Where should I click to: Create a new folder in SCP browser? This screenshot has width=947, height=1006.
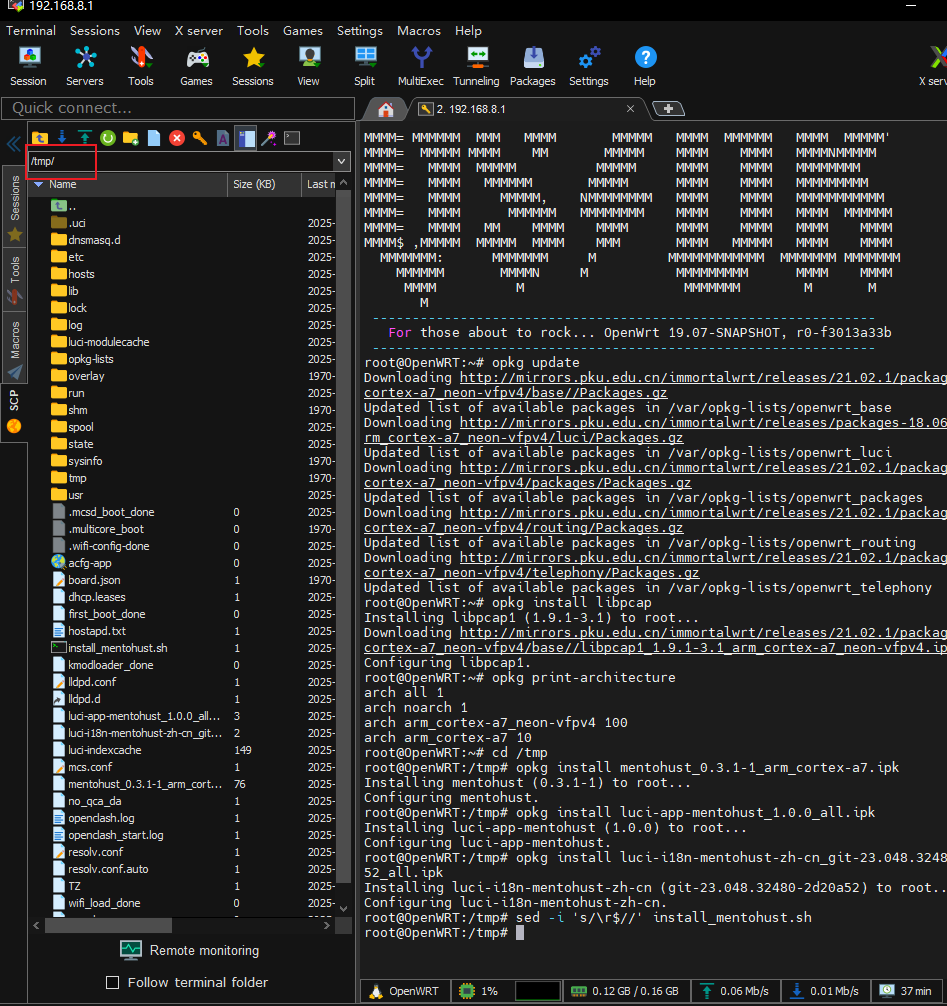click(x=130, y=138)
